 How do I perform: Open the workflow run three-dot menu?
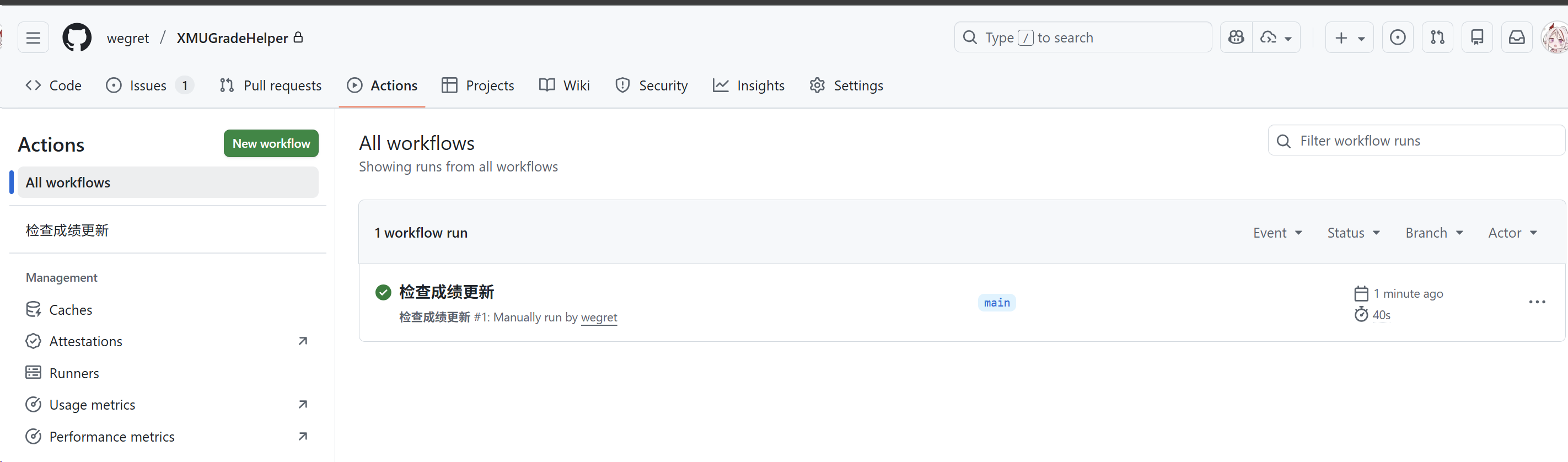(x=1537, y=302)
